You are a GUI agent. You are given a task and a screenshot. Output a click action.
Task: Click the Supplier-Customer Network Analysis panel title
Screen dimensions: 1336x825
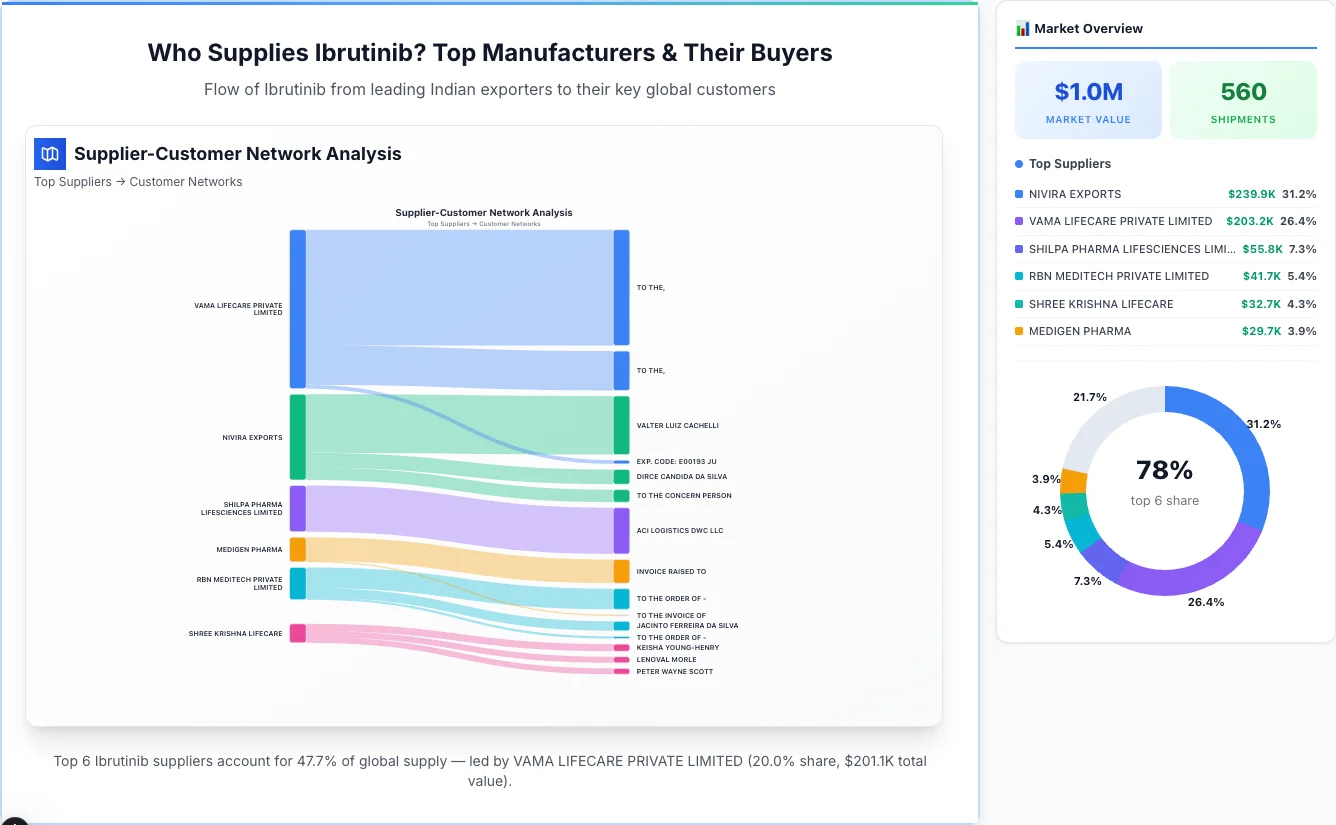(x=237, y=153)
